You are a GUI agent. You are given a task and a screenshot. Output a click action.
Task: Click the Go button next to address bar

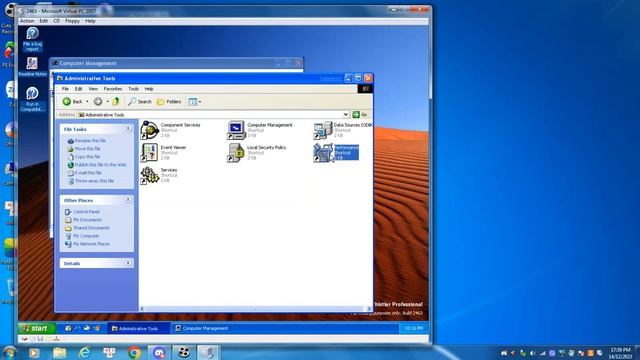point(360,115)
